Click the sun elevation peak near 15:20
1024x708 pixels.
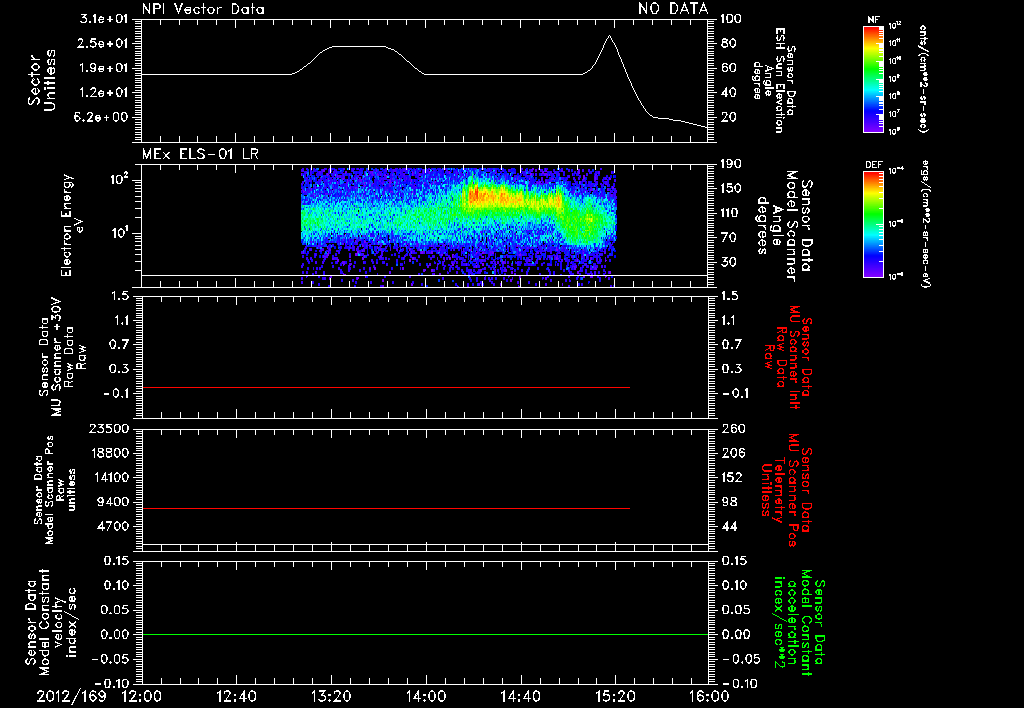coord(609,37)
